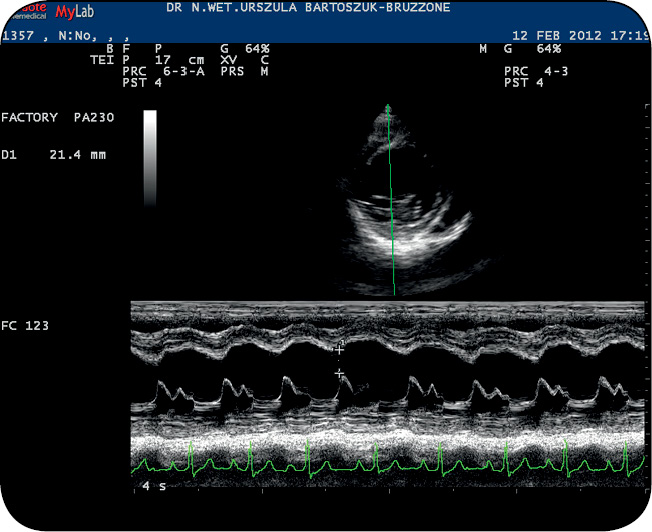The image size is (652, 532).
Task: Click the patient ID 1357 field
Action: click(x=17, y=36)
